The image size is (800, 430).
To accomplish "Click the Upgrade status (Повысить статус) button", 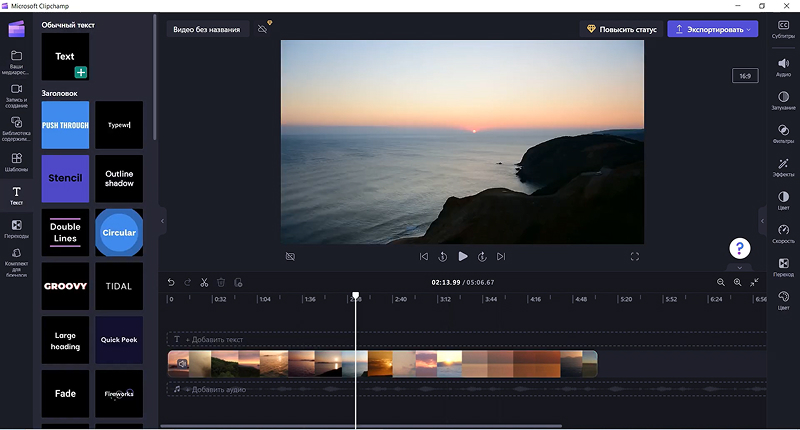I will [621, 29].
